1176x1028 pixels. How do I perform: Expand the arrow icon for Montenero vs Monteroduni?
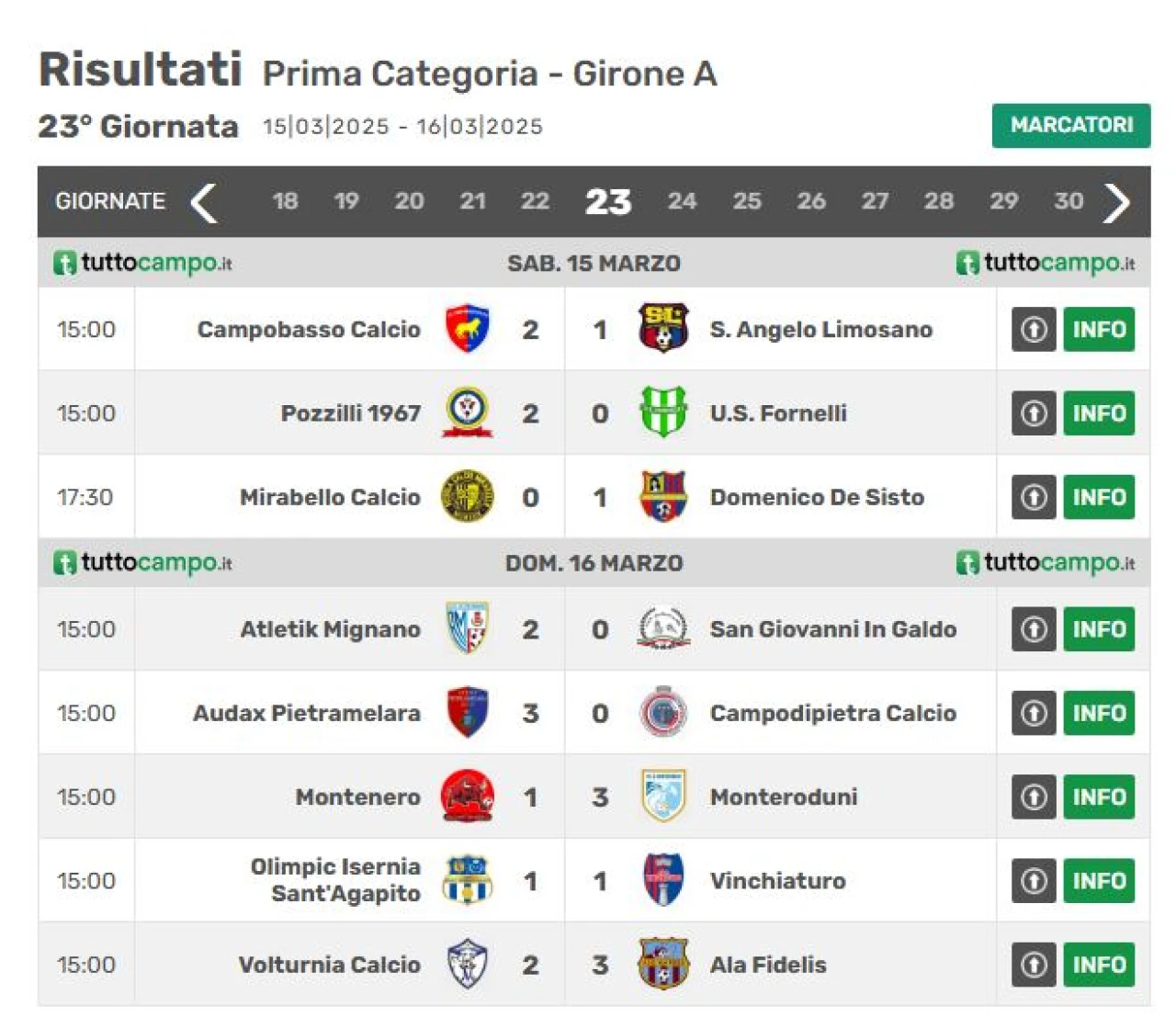(x=1034, y=796)
